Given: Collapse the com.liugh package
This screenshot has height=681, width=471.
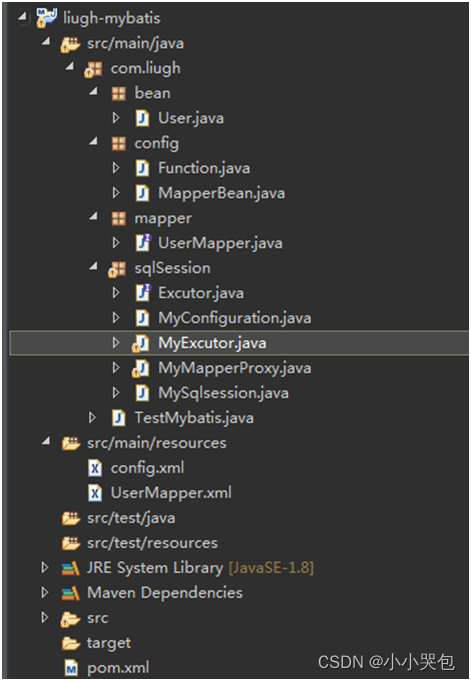Looking at the screenshot, I should tap(69, 66).
